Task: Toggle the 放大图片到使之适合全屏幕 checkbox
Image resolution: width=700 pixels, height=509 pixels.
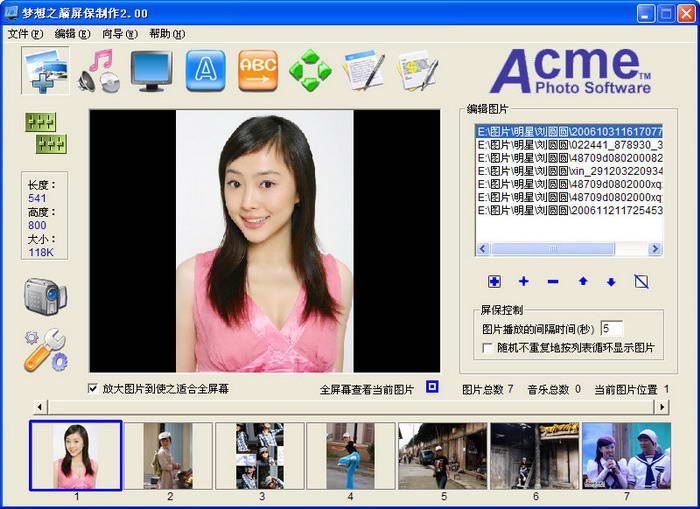Action: (x=94, y=388)
